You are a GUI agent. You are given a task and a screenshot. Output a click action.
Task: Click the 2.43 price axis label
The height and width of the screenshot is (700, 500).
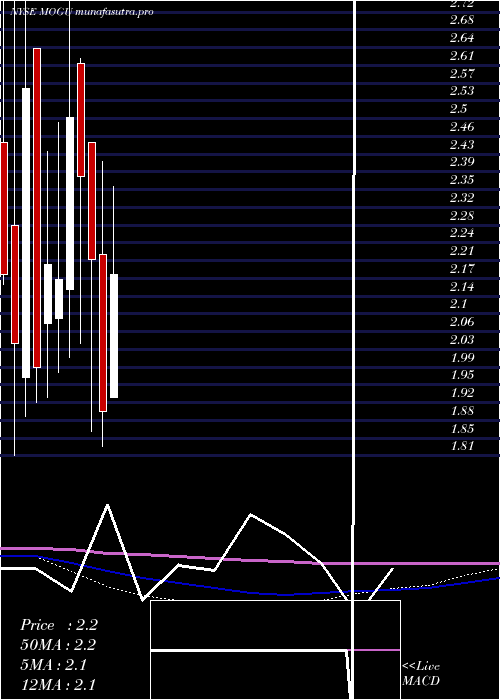click(x=462, y=145)
